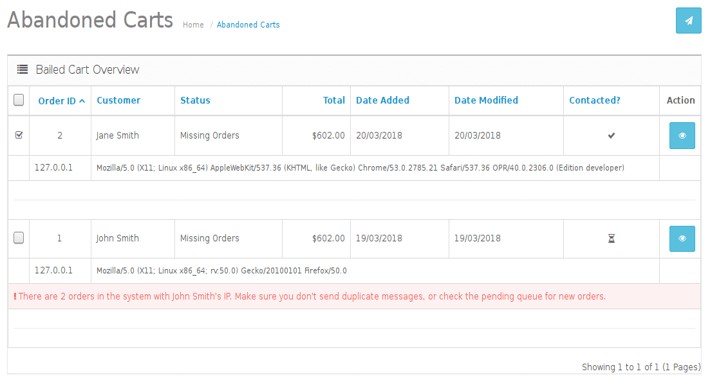The width and height of the screenshot is (710, 380).
Task: Open Abandoned Carts breadcrumb link
Action: [248, 25]
